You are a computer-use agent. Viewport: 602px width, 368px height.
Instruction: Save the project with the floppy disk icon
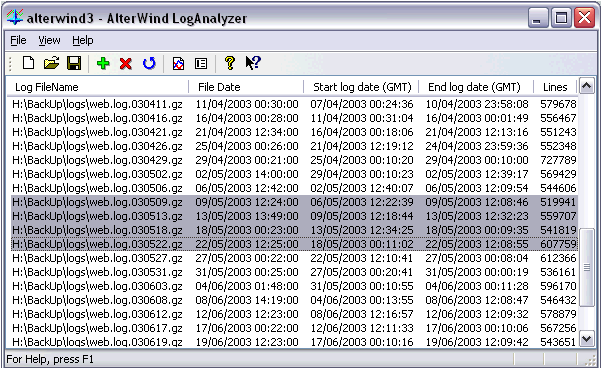tap(74, 63)
